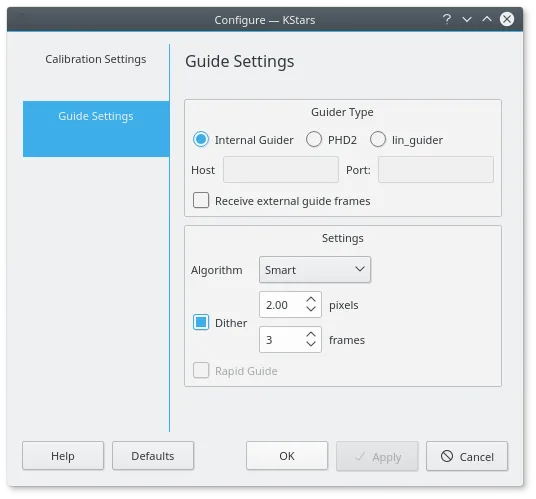Maximize the window using the up chevron icon
This screenshot has height=499, width=536.
click(x=487, y=19)
